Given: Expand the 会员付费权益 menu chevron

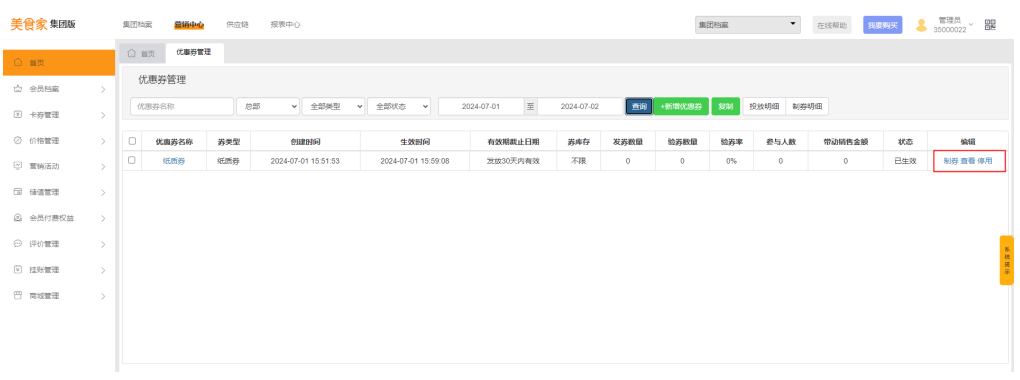Looking at the screenshot, I should point(103,219).
